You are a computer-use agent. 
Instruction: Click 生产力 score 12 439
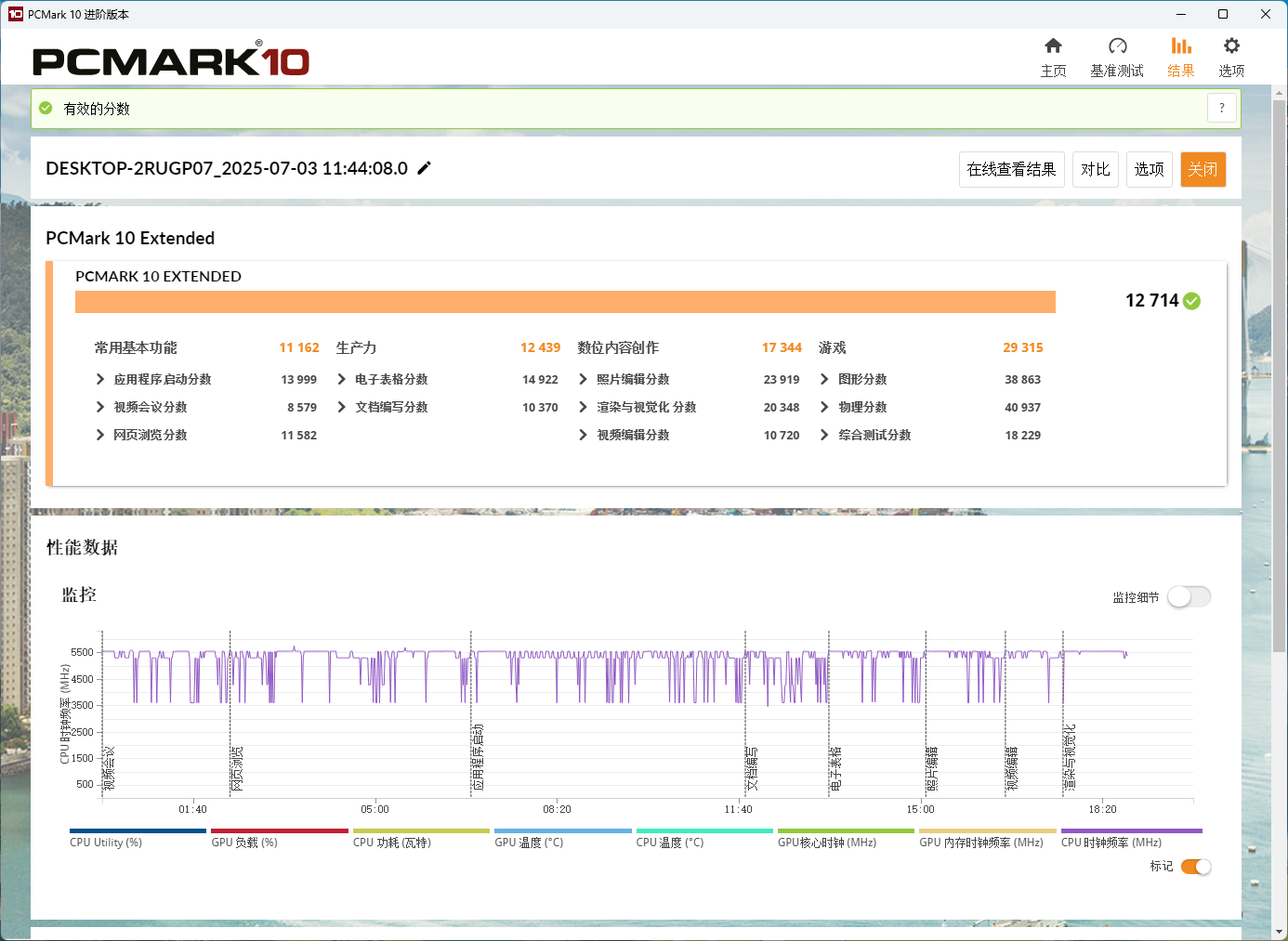[x=540, y=347]
